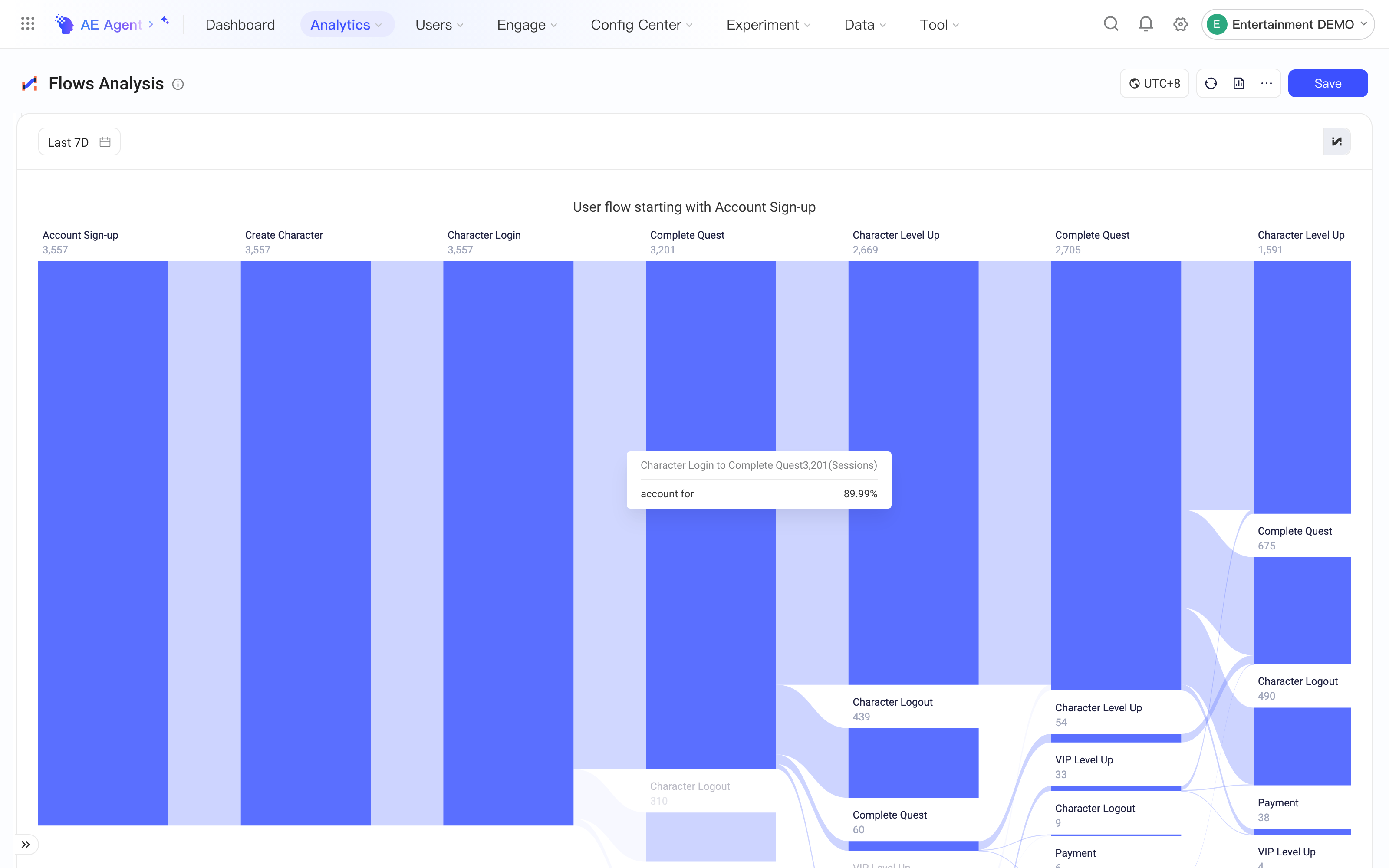Open the Analytics dropdown menu
The height and width of the screenshot is (868, 1389).
click(347, 25)
